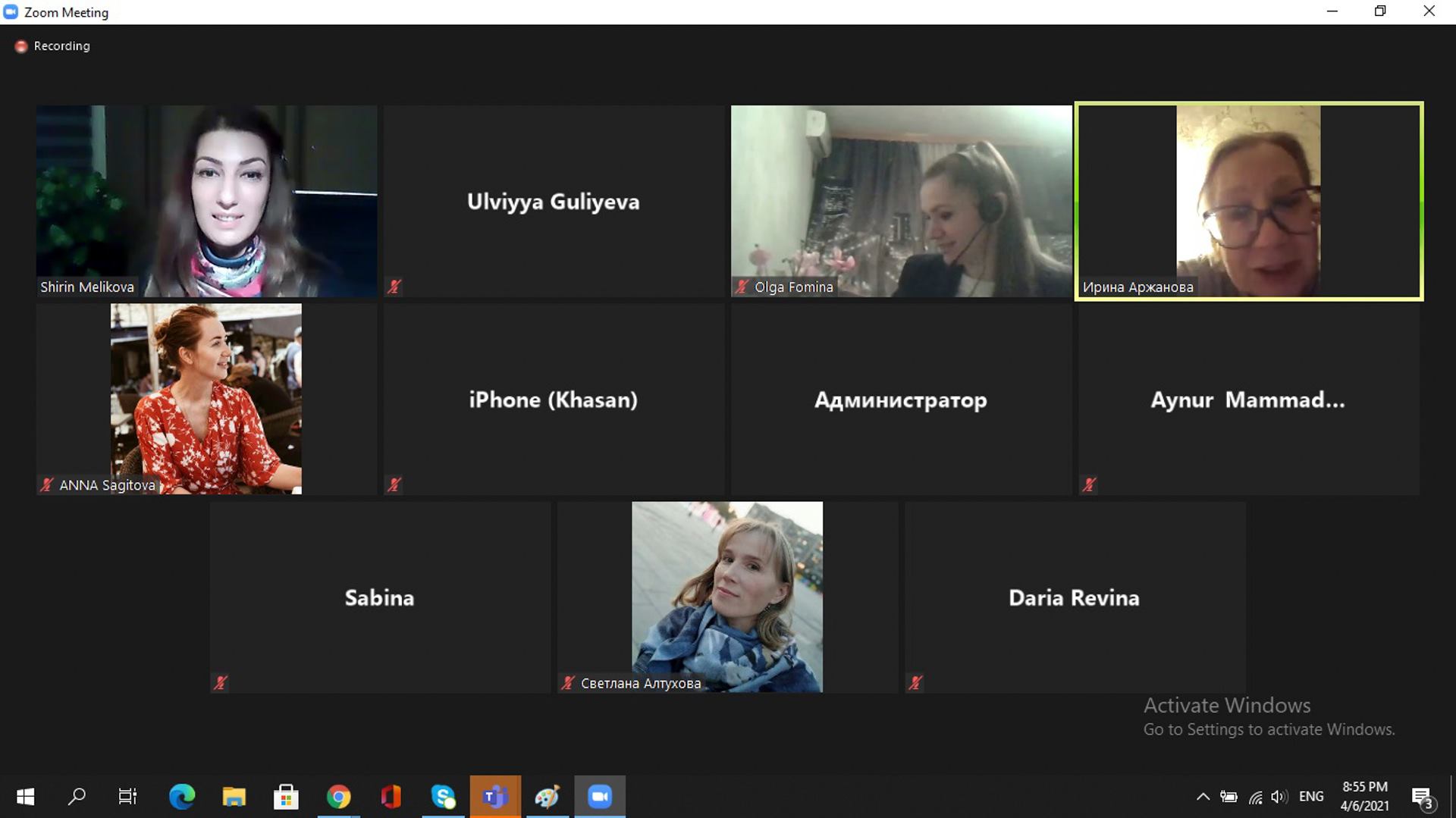
Task: Click Светлана Алтухова's muted microphone icon
Action: point(568,683)
